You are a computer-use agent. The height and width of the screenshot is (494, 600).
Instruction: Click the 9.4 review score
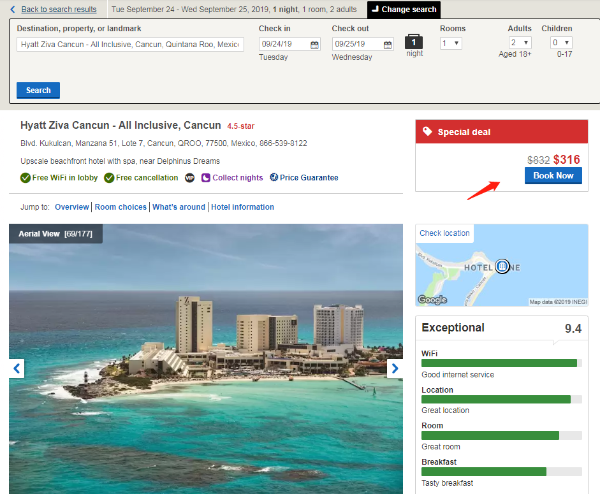(573, 328)
